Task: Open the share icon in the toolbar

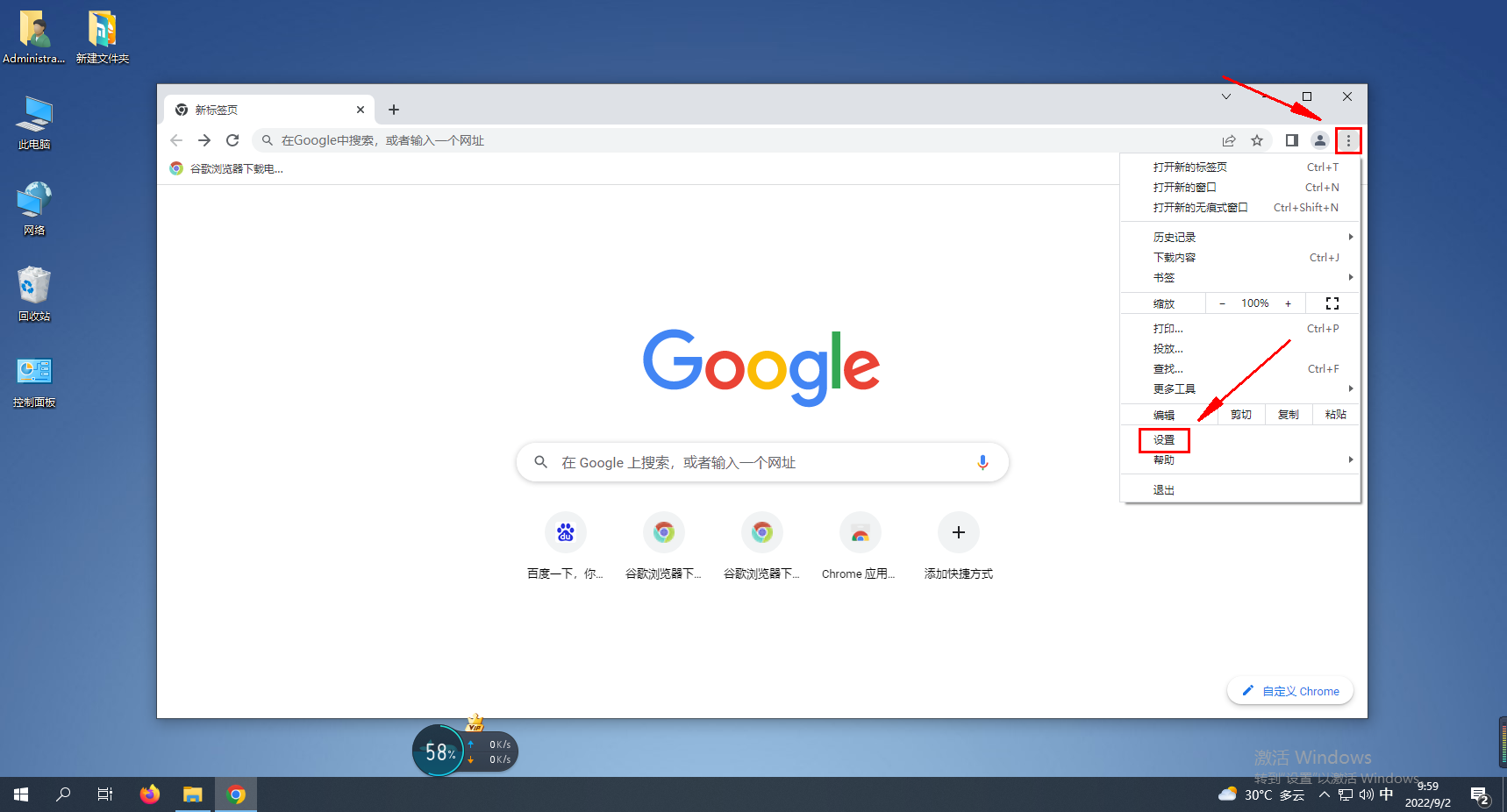Action: tap(1229, 140)
